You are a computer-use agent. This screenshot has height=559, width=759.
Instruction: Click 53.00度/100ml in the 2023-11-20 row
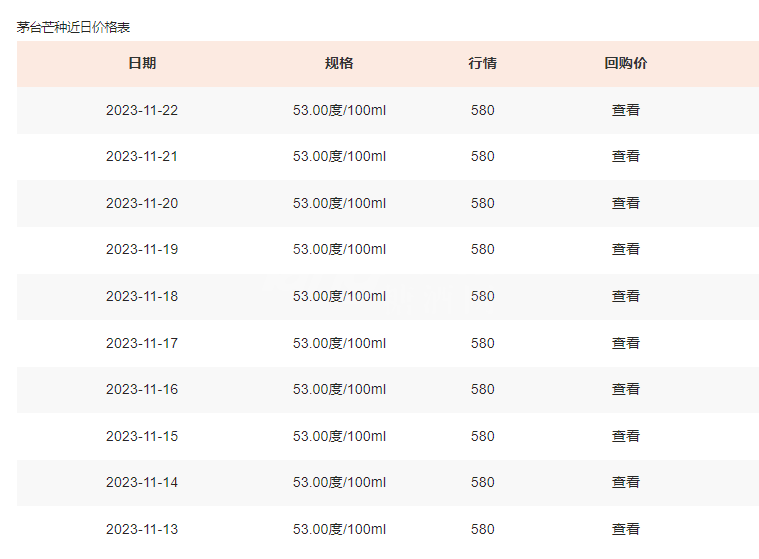coord(339,203)
